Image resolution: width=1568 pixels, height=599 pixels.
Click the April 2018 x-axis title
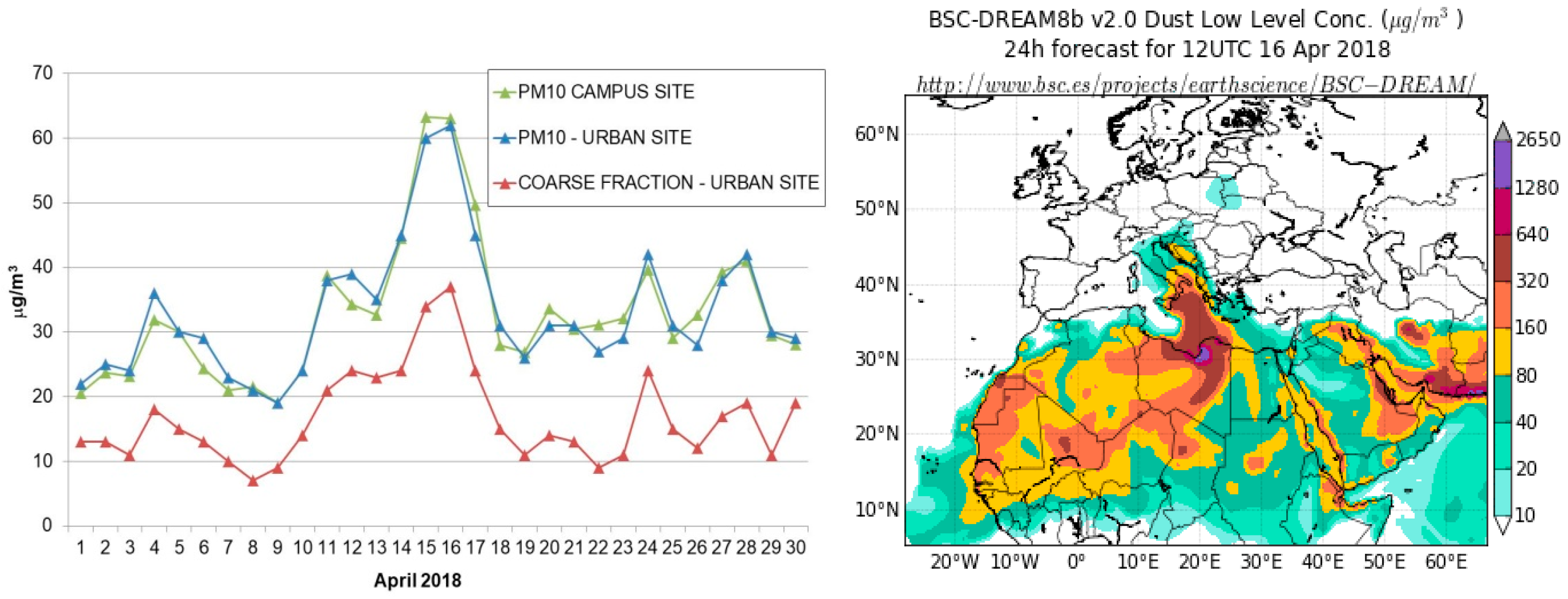click(417, 580)
